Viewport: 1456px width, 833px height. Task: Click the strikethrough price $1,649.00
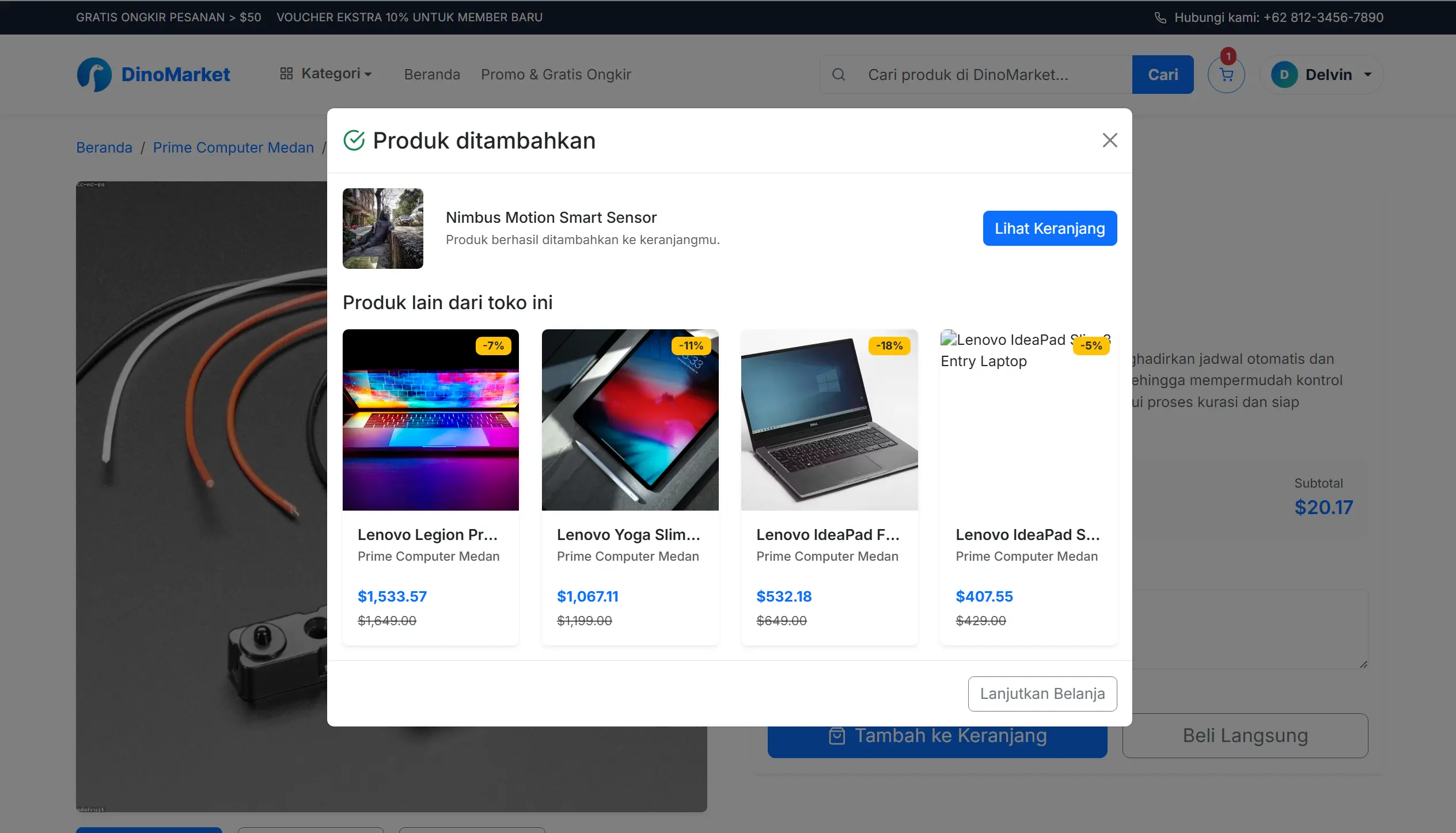coord(386,621)
